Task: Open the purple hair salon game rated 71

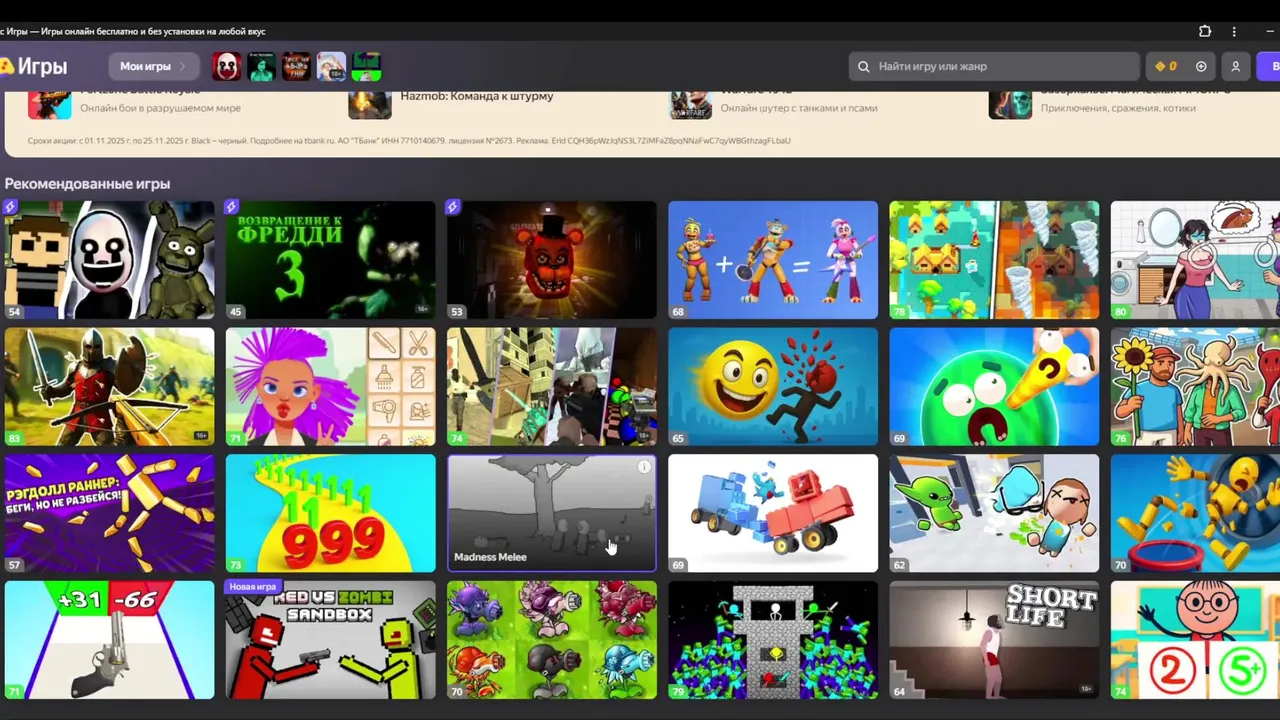Action: (330, 387)
